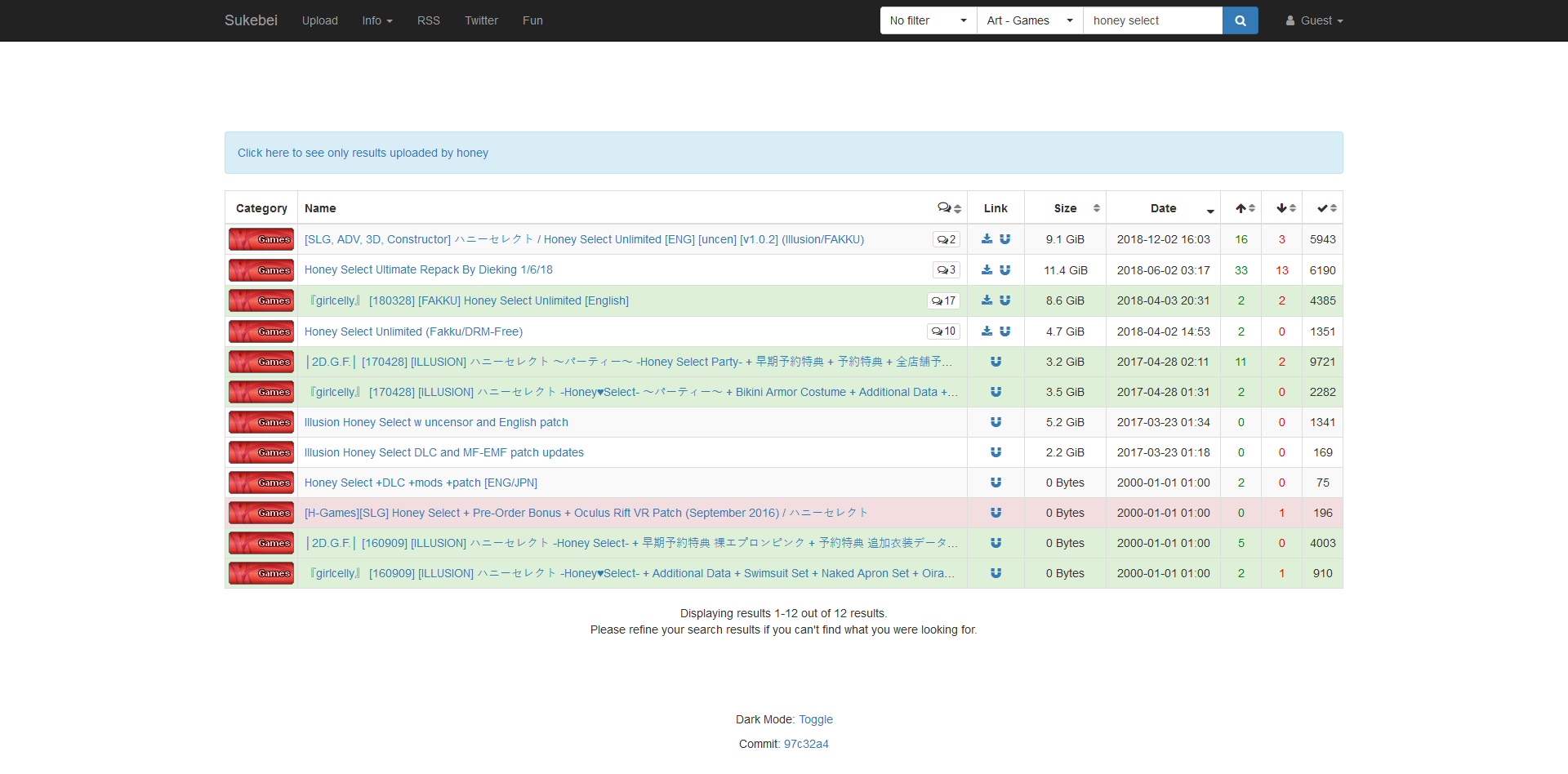Sort results by comments count

(949, 208)
